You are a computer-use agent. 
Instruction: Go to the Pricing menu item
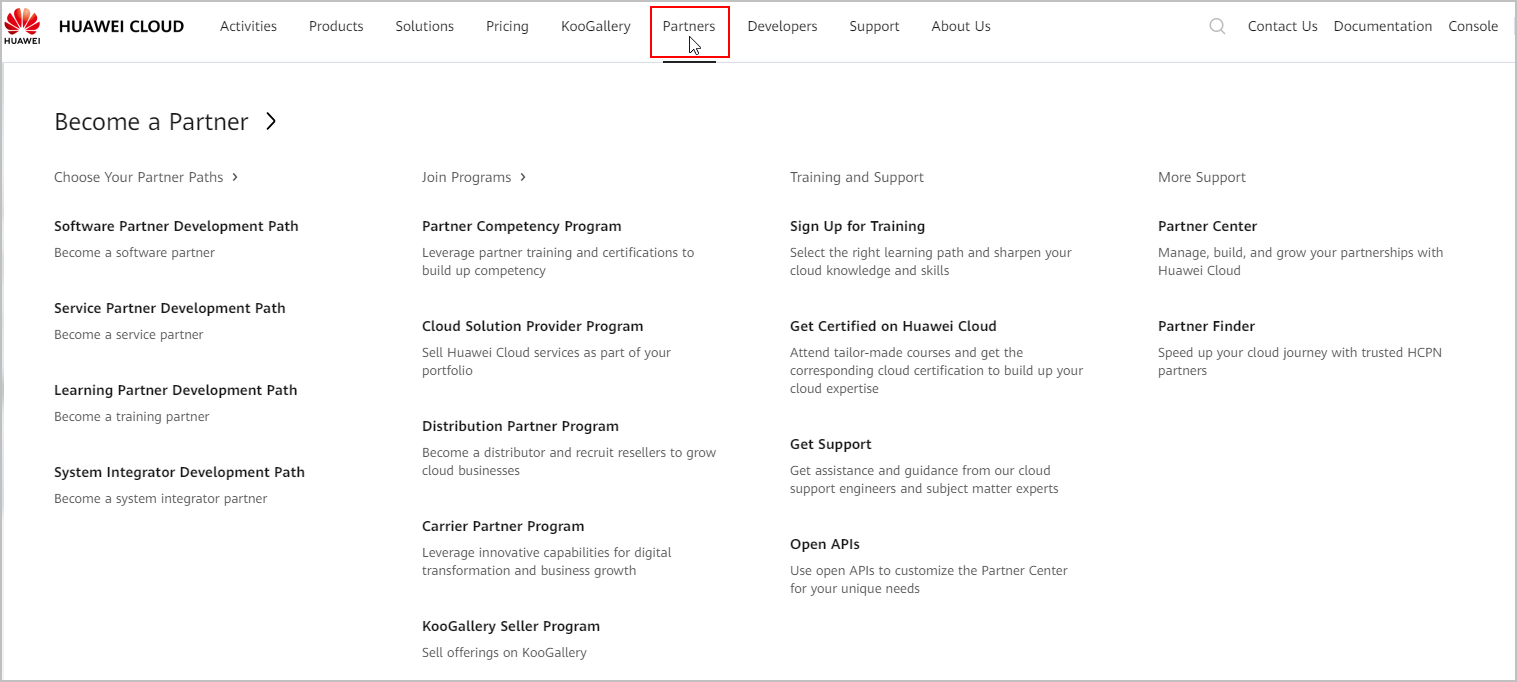507,27
